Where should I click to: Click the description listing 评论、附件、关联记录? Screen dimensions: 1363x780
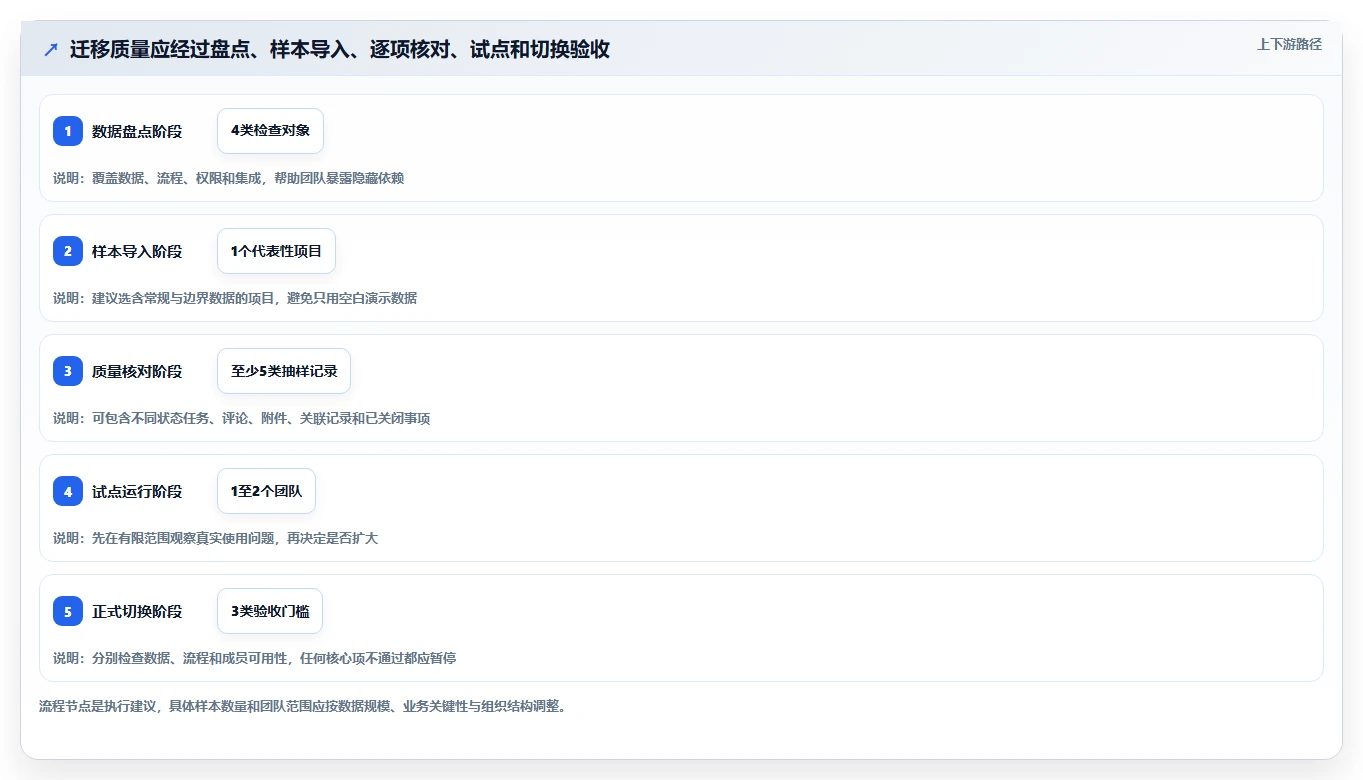tap(242, 418)
